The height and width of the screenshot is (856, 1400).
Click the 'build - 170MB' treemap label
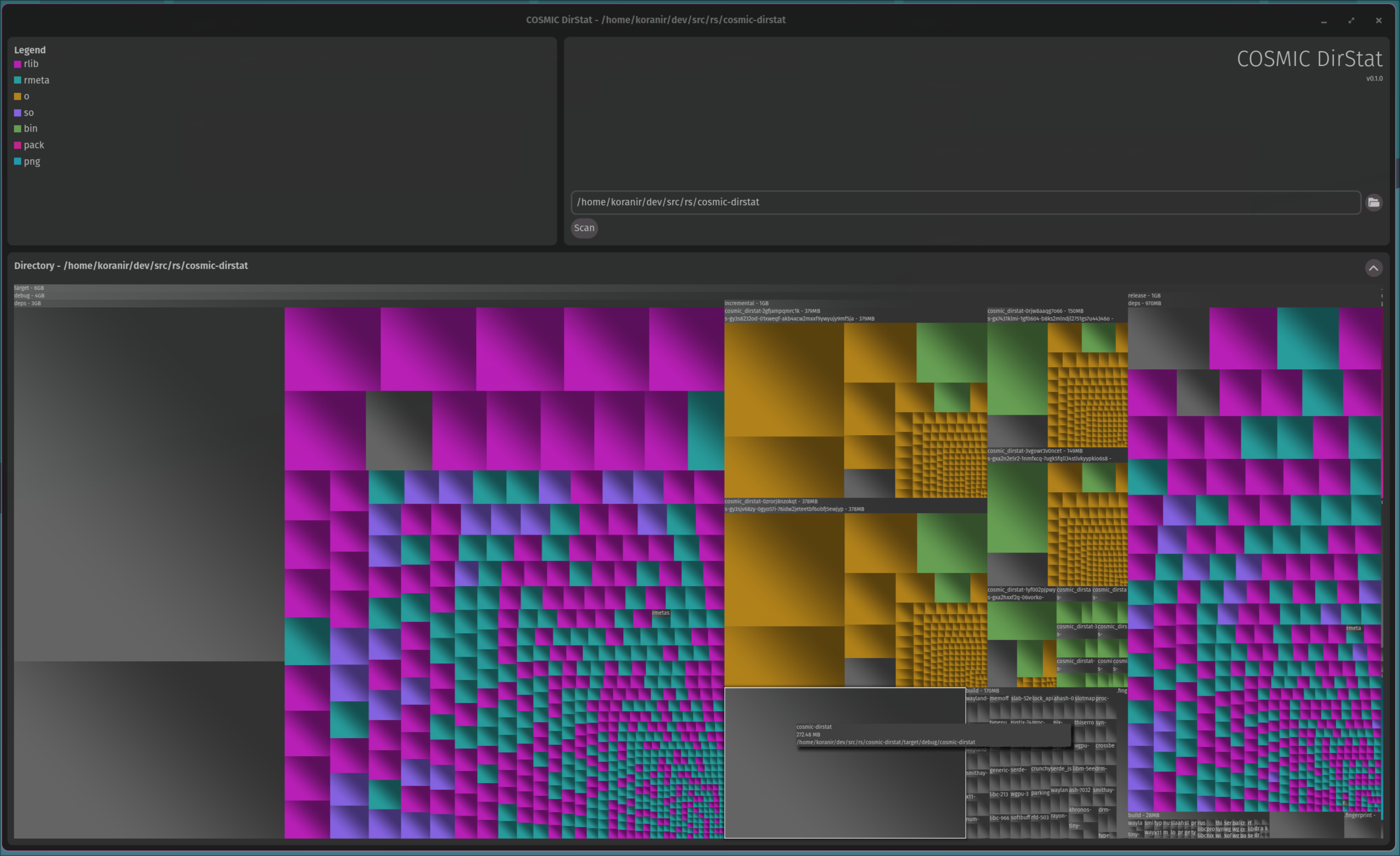click(x=982, y=691)
